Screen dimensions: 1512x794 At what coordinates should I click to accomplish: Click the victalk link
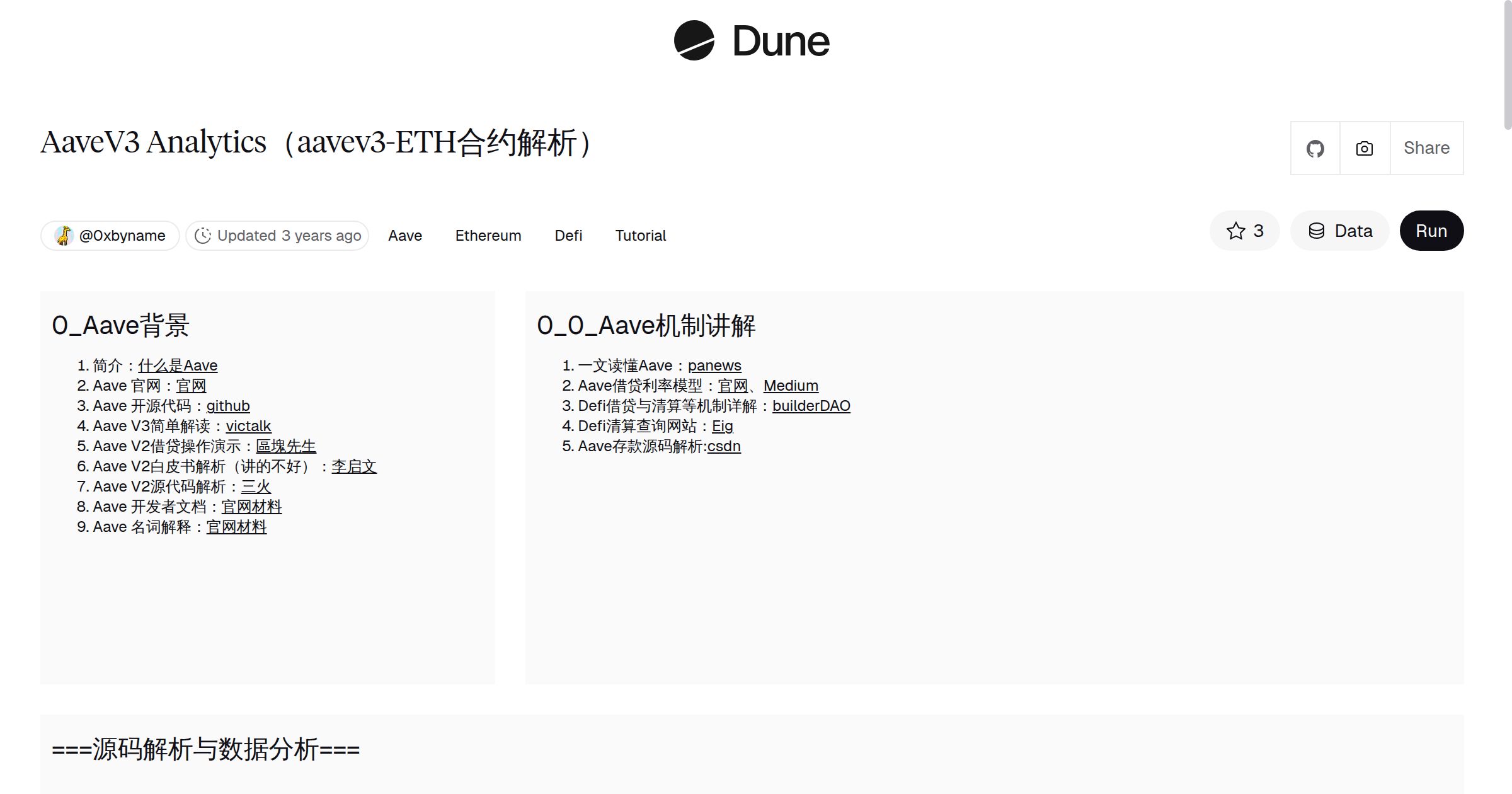point(248,426)
